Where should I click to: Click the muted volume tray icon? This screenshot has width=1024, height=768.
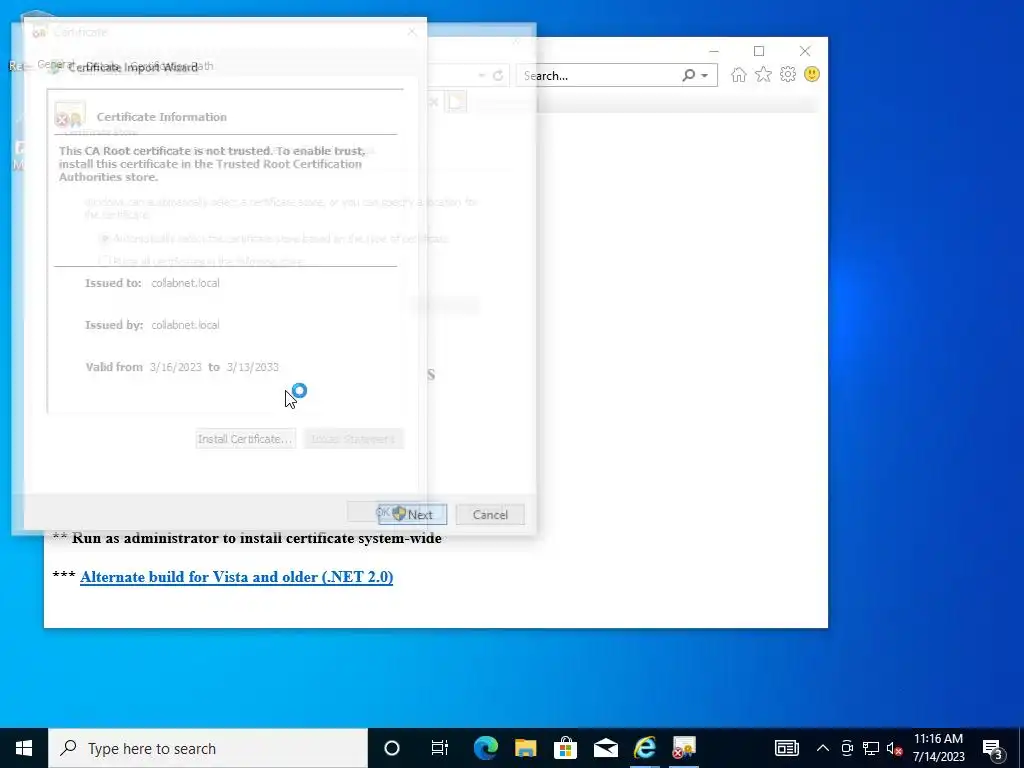tap(895, 748)
